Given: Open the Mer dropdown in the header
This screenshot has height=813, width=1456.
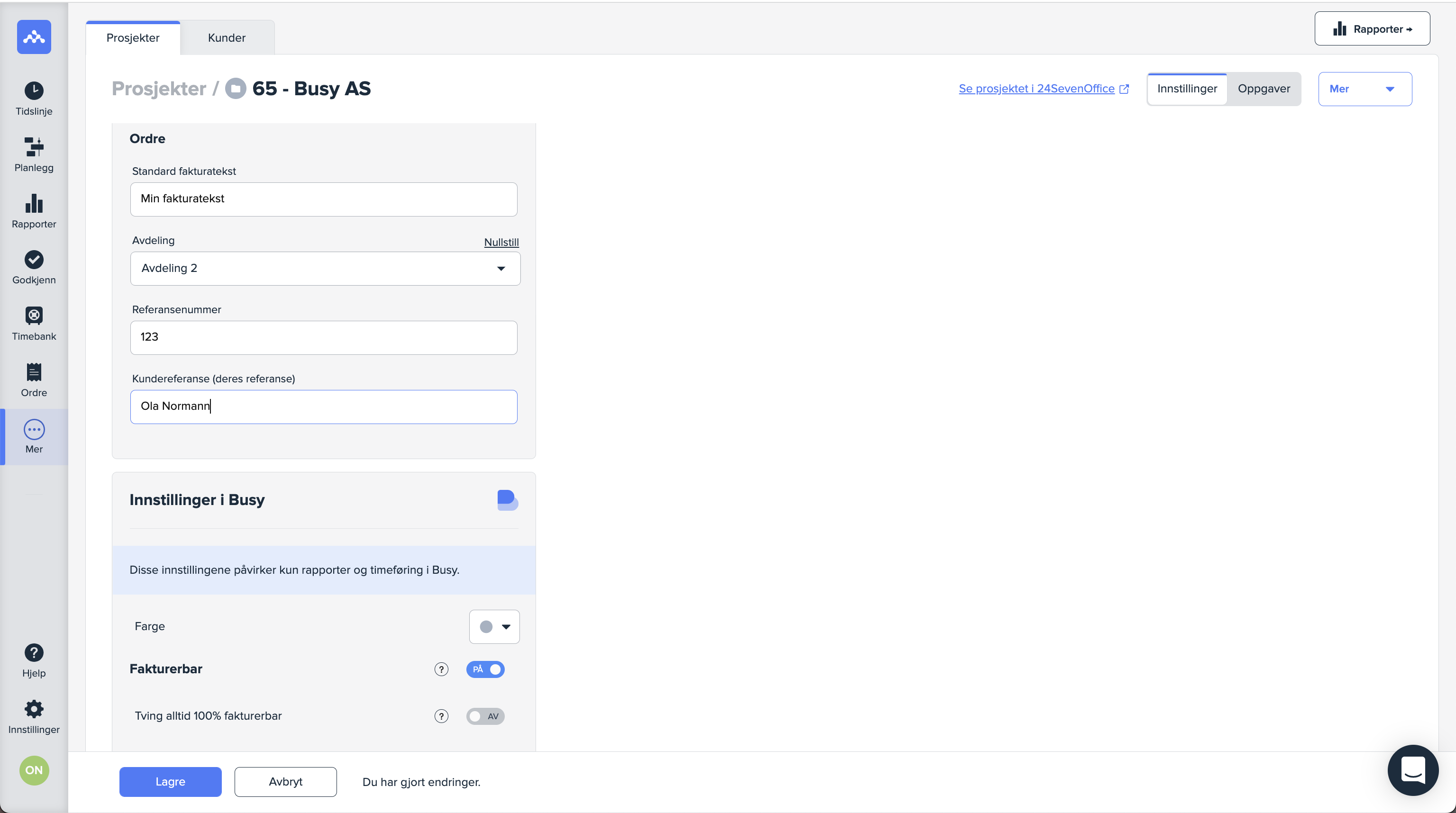Looking at the screenshot, I should coord(1365,89).
